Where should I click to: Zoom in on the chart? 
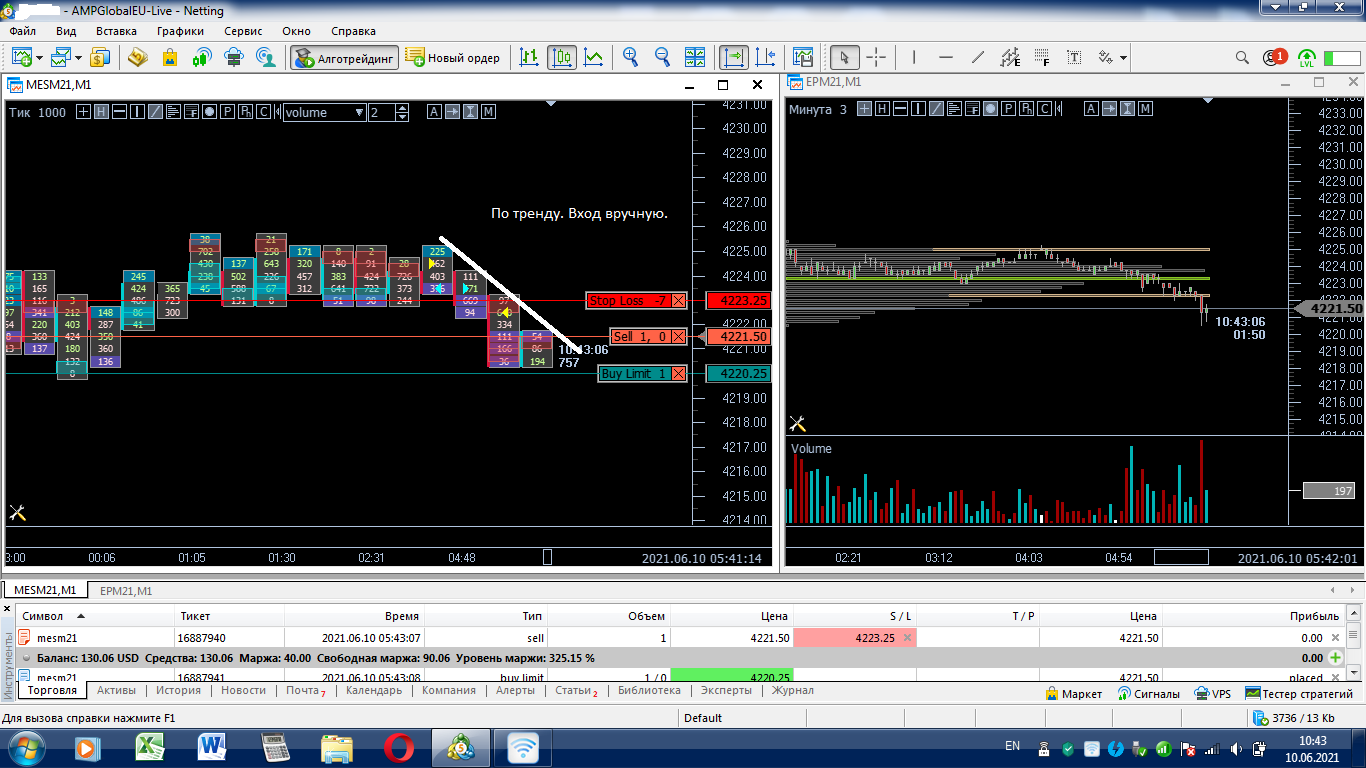click(630, 57)
